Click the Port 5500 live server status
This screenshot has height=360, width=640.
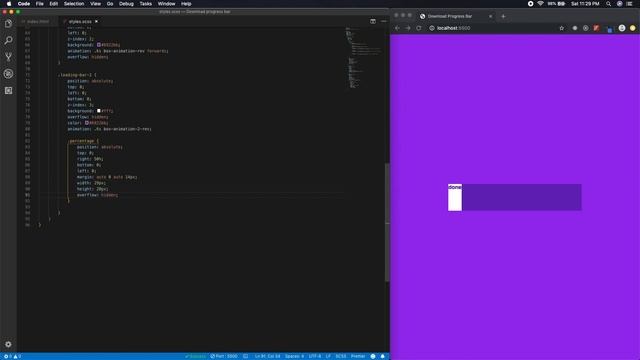[x=224, y=356]
